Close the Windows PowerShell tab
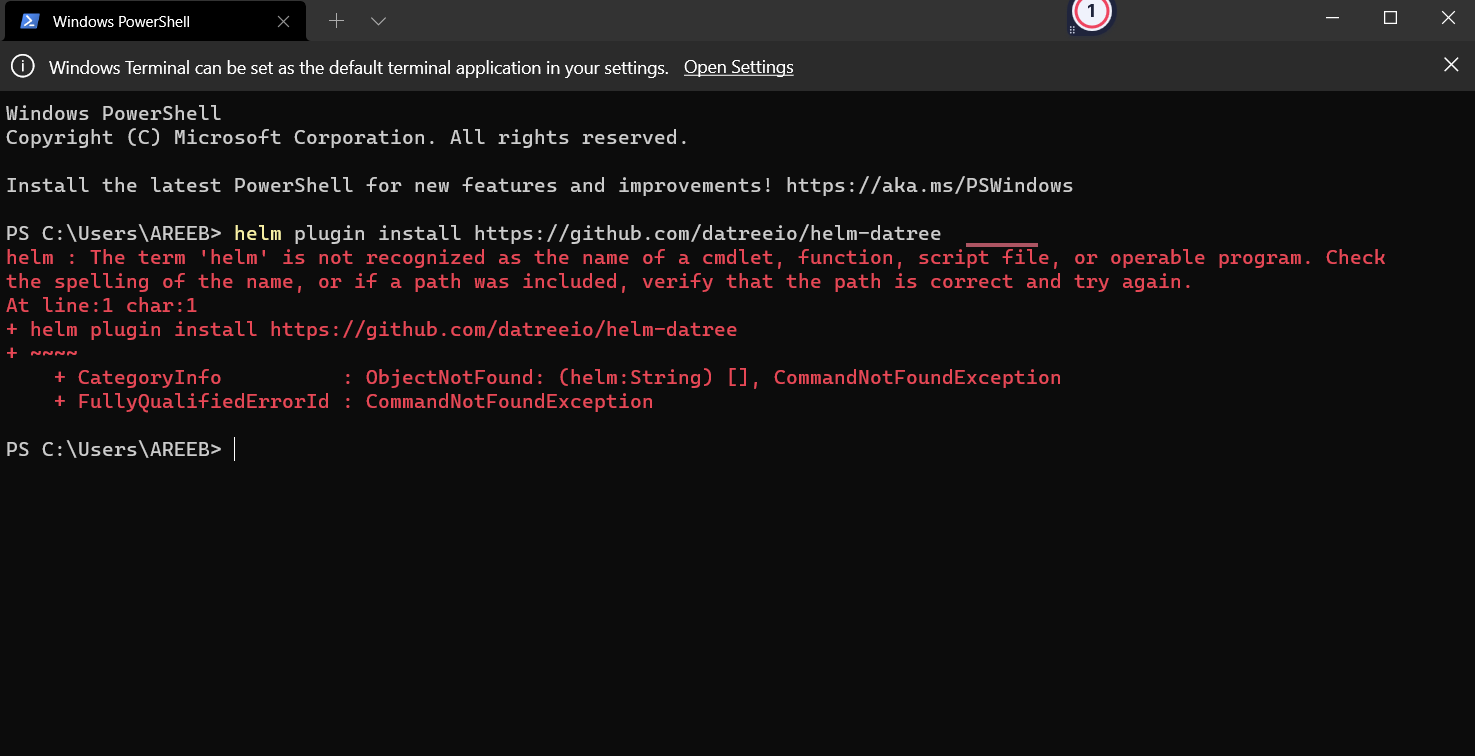Viewport: 1475px width, 756px height. (x=283, y=21)
